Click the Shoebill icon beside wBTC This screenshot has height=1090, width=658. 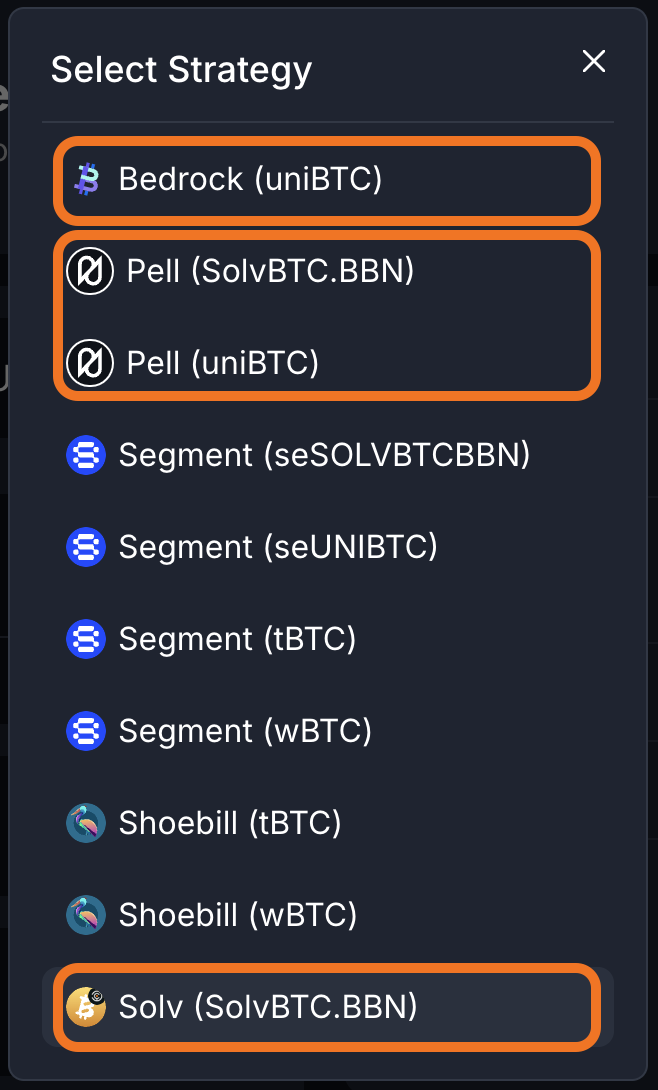pos(86,915)
